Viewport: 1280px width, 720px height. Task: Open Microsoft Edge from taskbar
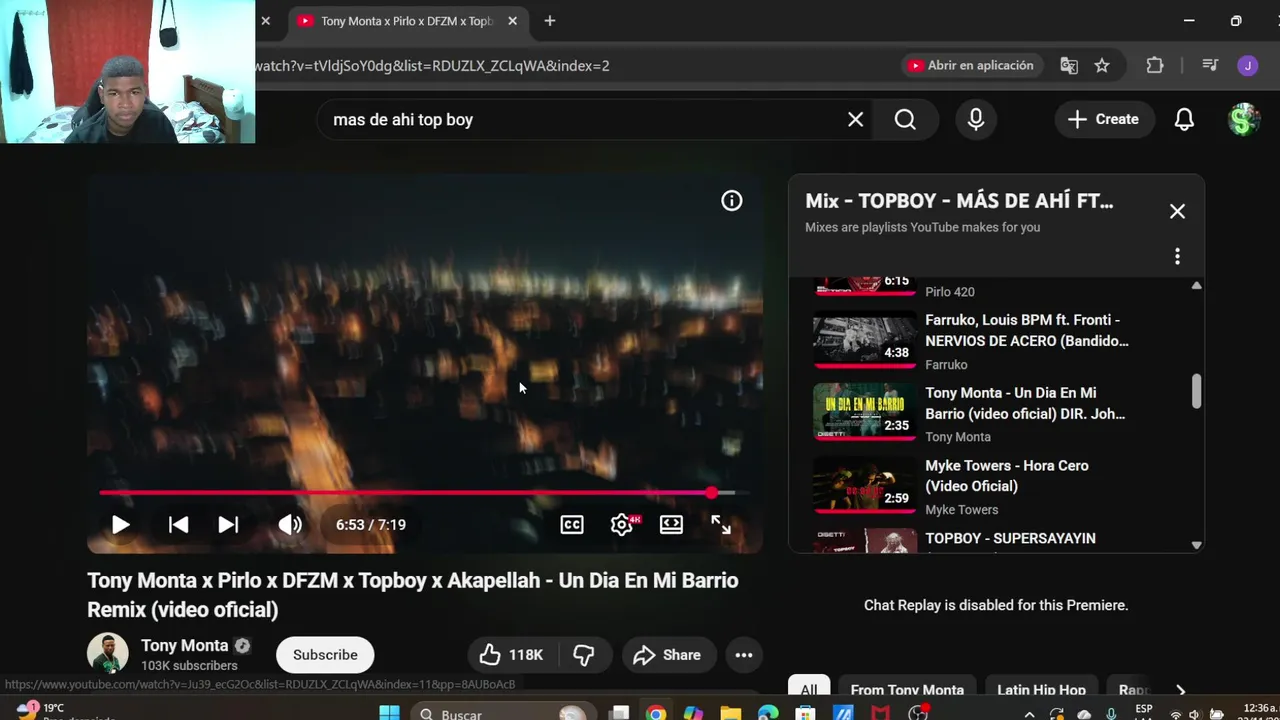[768, 713]
